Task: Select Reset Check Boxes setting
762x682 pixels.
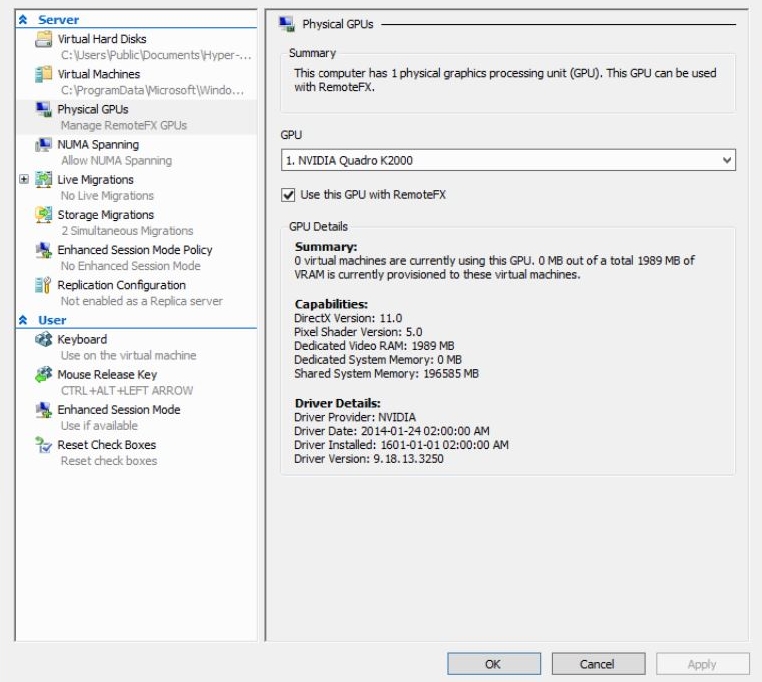Action: coord(106,445)
